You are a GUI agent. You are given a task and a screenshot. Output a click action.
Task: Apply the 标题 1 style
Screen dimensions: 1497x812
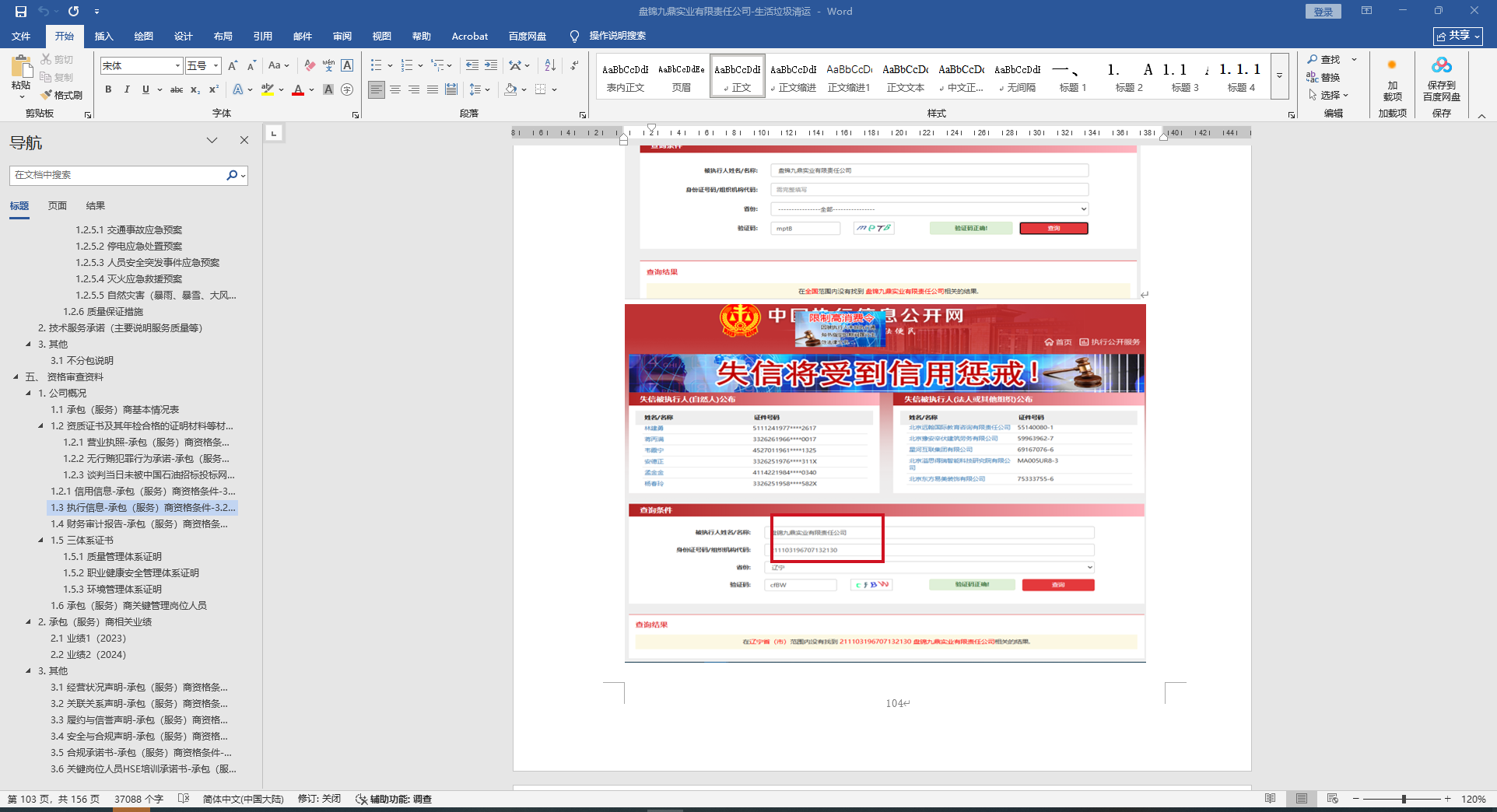point(1073,76)
